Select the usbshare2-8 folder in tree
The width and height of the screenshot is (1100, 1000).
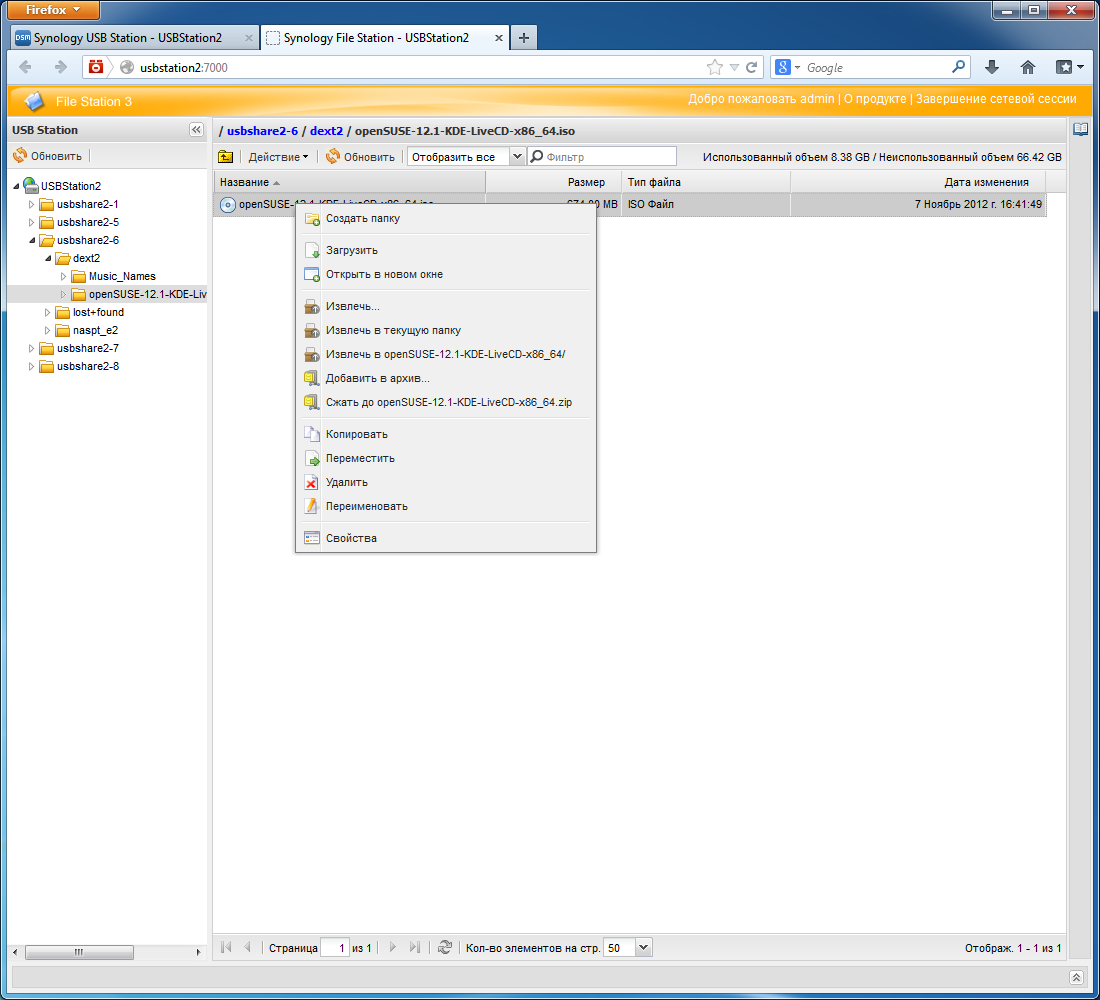(88, 366)
